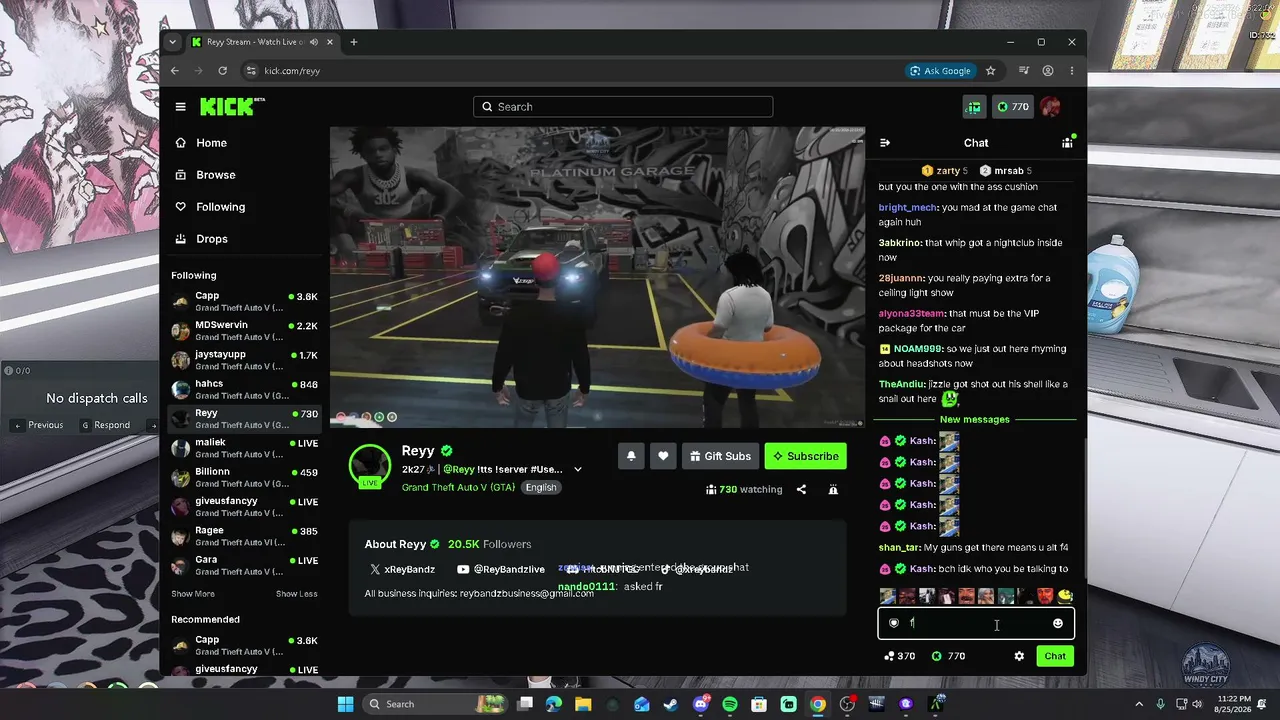Open File Explorer from the taskbar
The width and height of the screenshot is (1280, 720).
coord(583,704)
